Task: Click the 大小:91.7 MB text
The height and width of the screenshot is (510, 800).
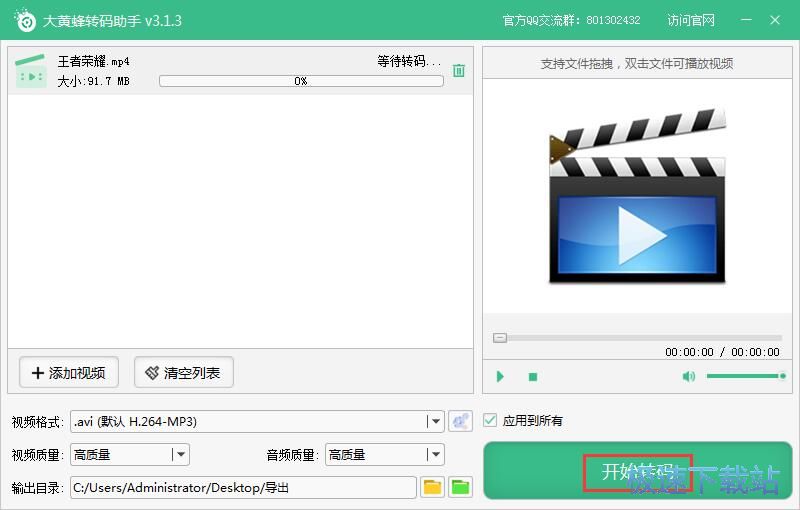Action: click(93, 81)
